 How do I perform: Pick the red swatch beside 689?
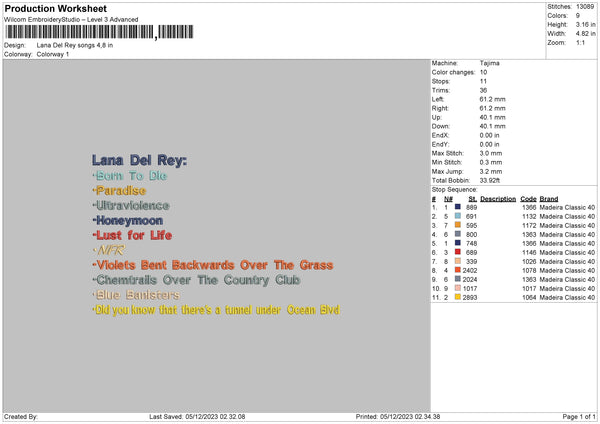point(458,252)
